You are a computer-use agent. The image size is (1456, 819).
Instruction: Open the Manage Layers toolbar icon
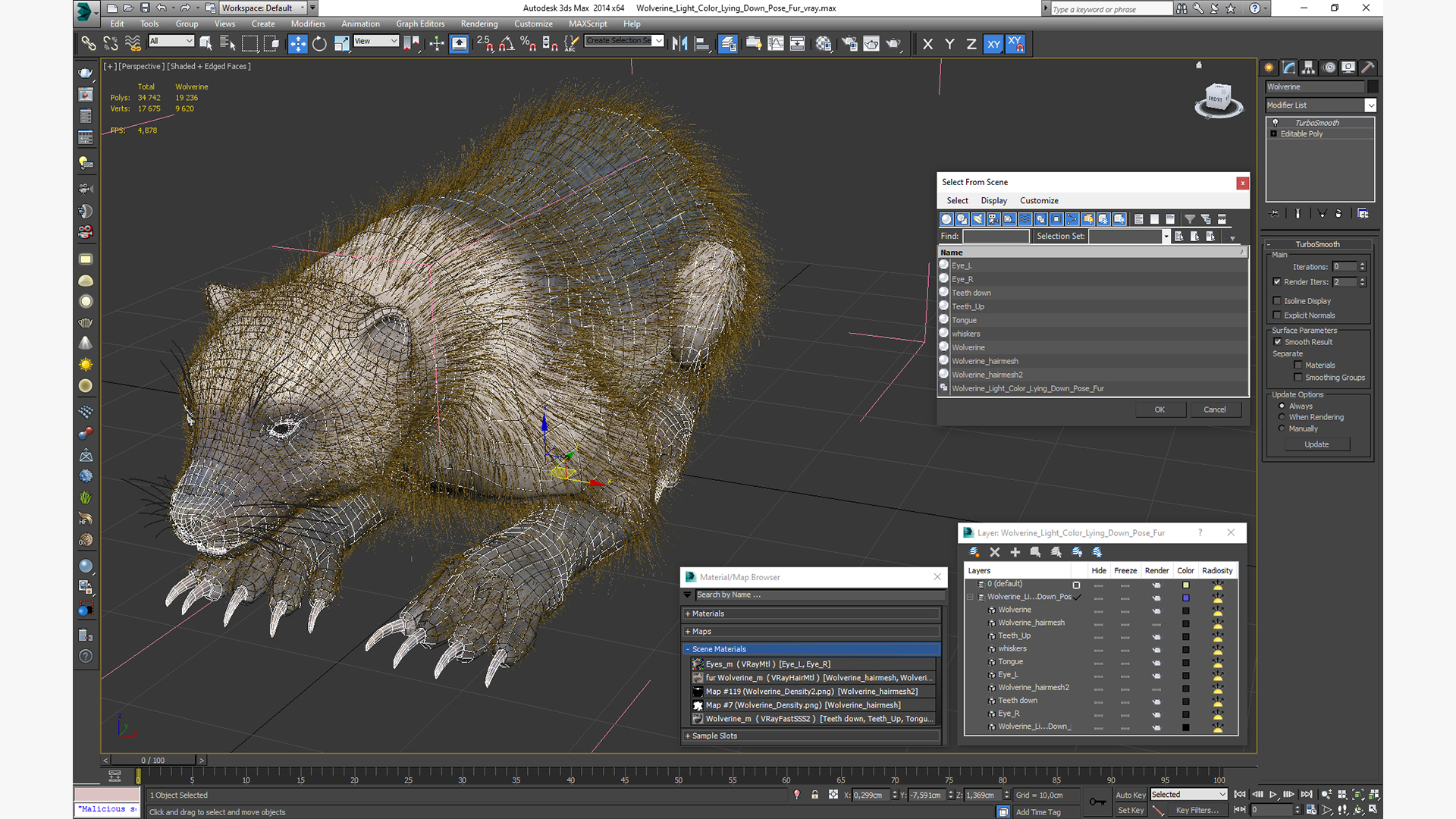tap(728, 44)
